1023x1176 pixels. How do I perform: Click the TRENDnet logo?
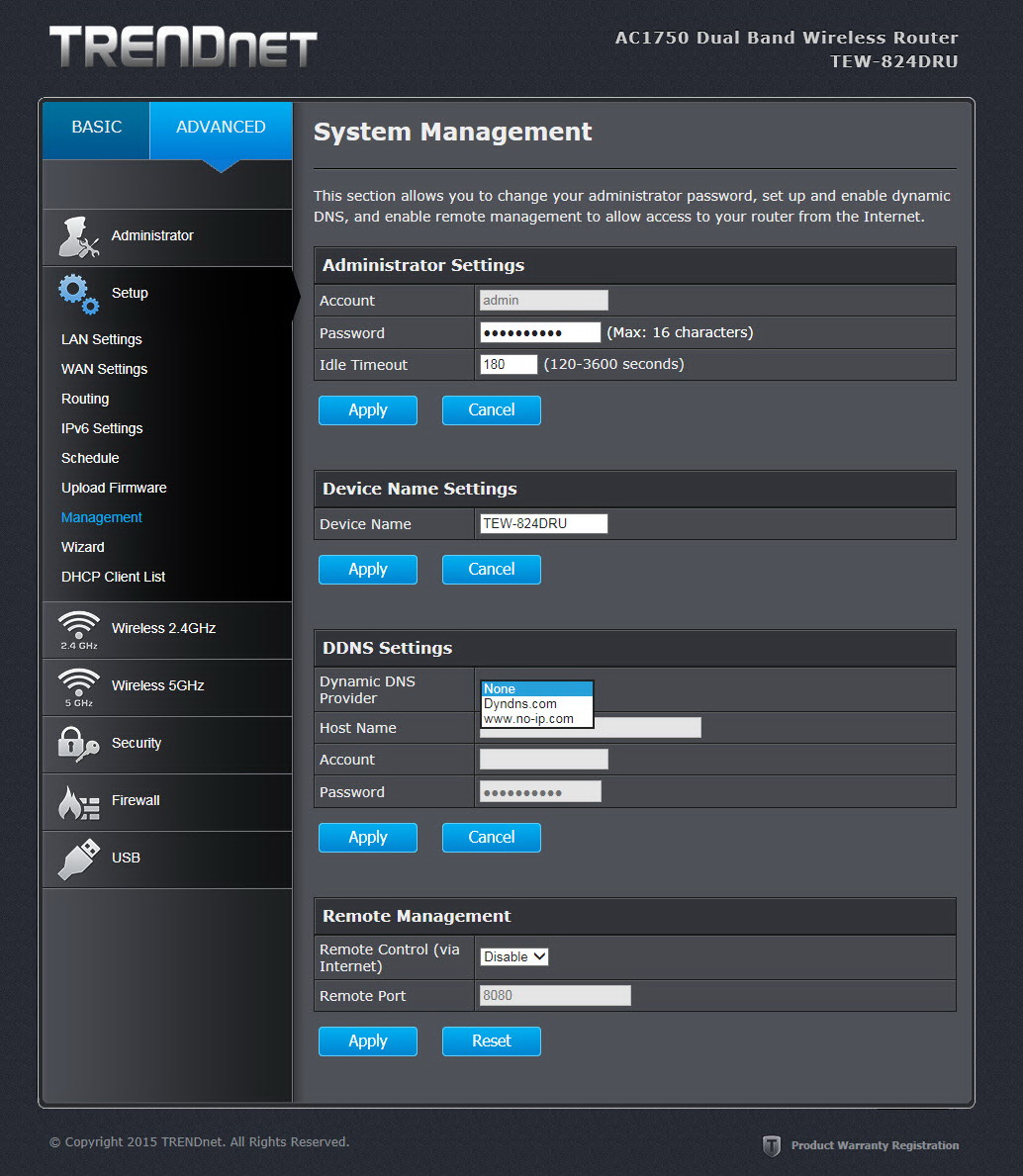[183, 47]
